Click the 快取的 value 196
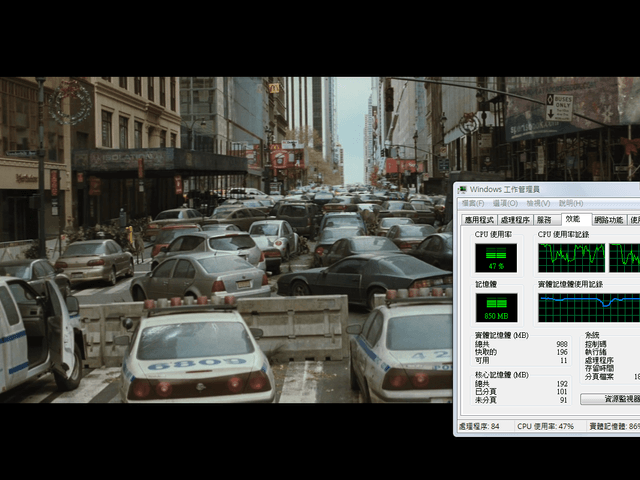640x480 pixels. tap(562, 352)
